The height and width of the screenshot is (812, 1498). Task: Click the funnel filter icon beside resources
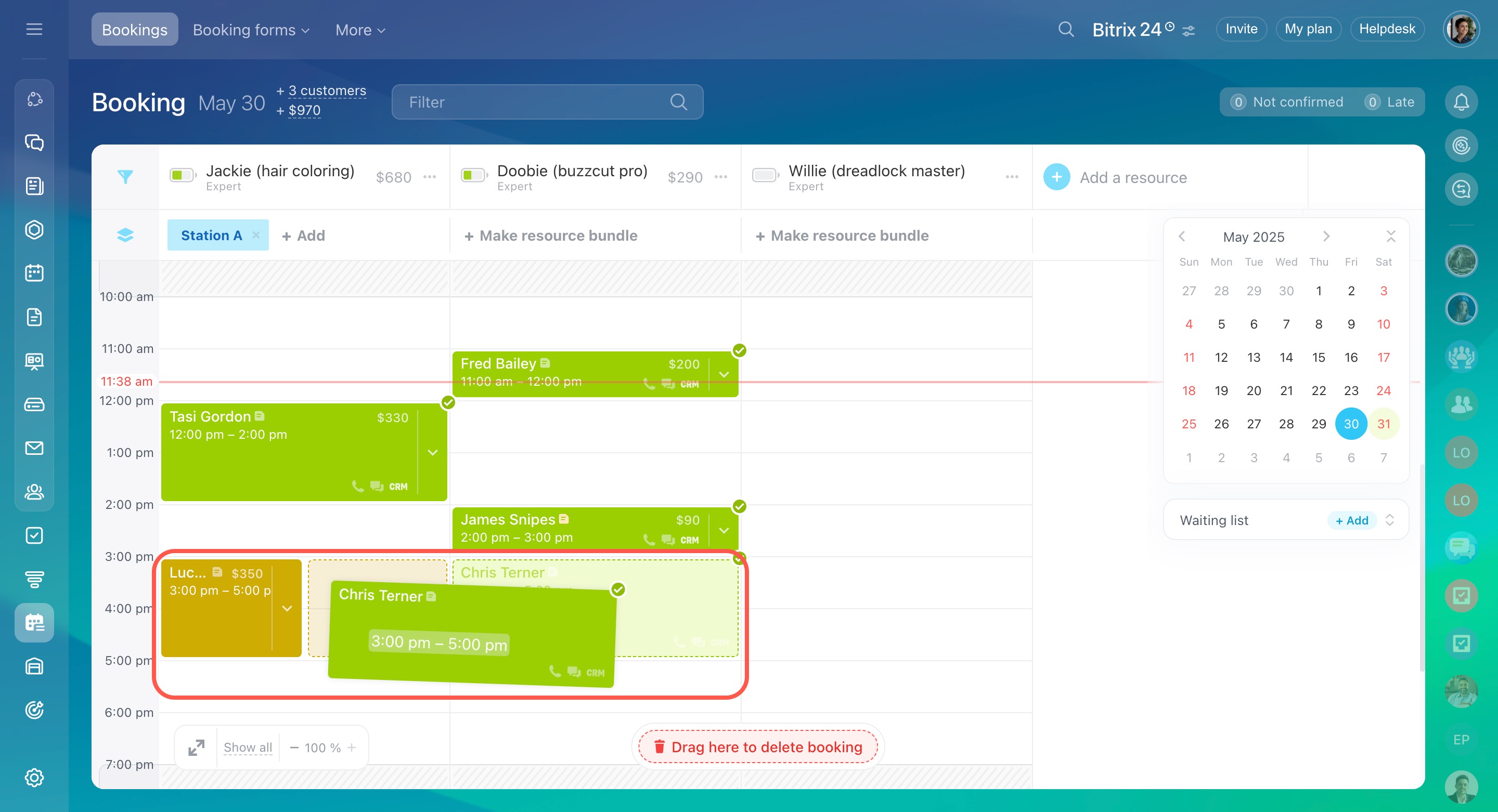coord(125,177)
